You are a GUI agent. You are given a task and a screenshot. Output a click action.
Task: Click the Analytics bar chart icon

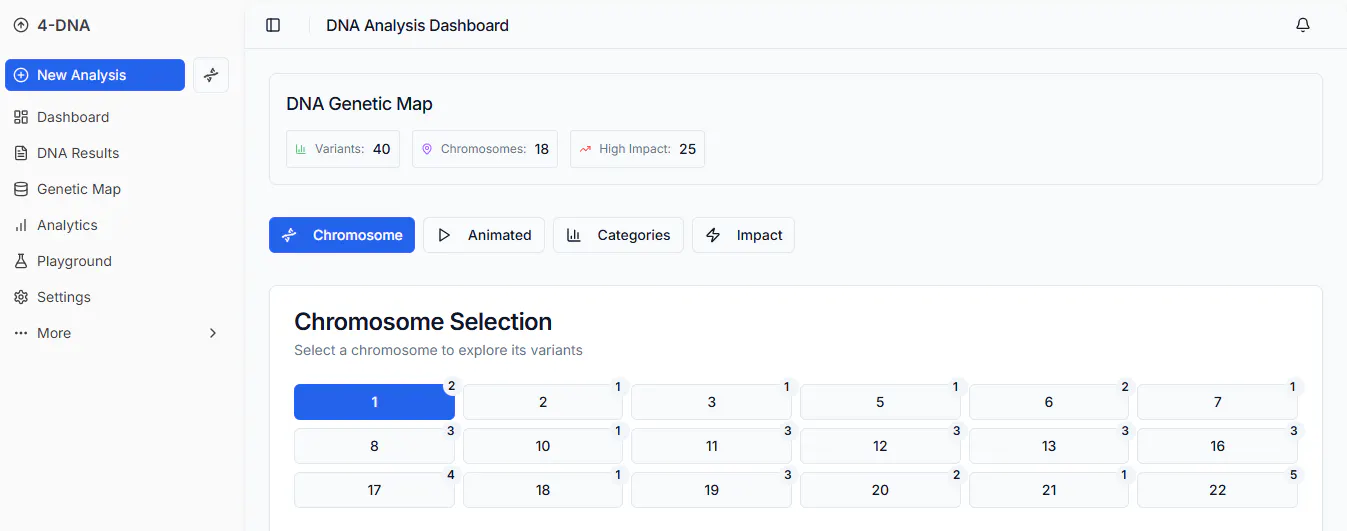[x=21, y=225]
